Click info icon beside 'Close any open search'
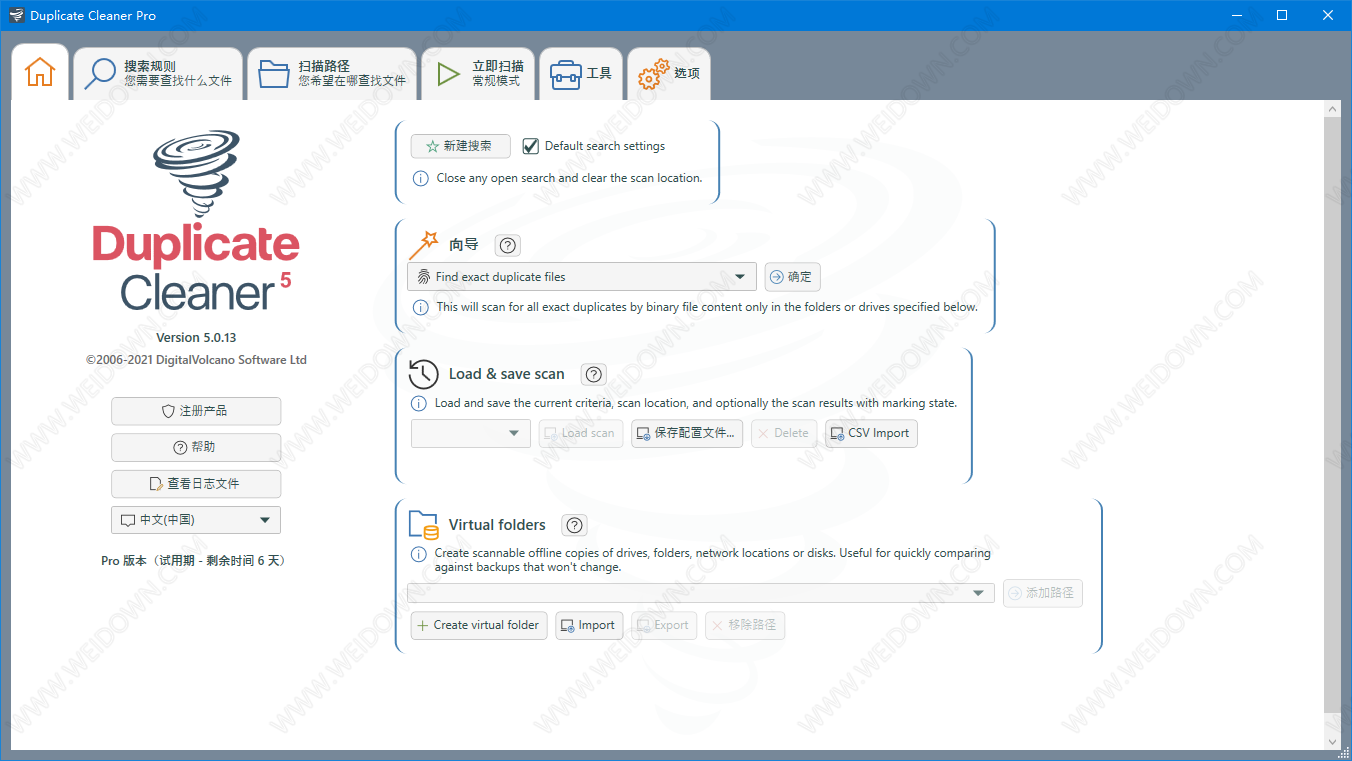This screenshot has height=761, width=1352. tap(421, 178)
